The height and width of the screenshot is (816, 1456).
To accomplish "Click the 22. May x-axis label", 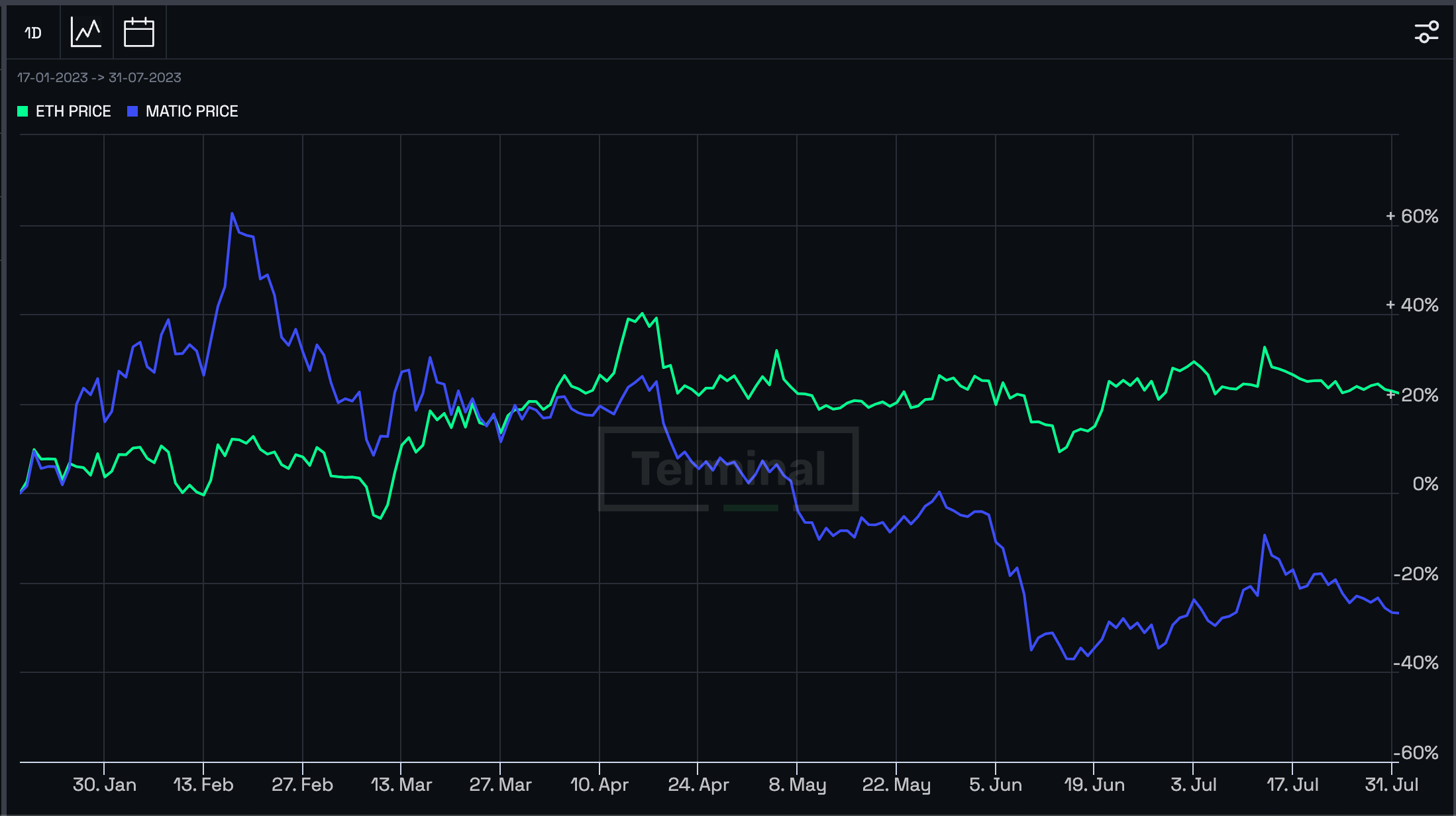I will [896, 785].
